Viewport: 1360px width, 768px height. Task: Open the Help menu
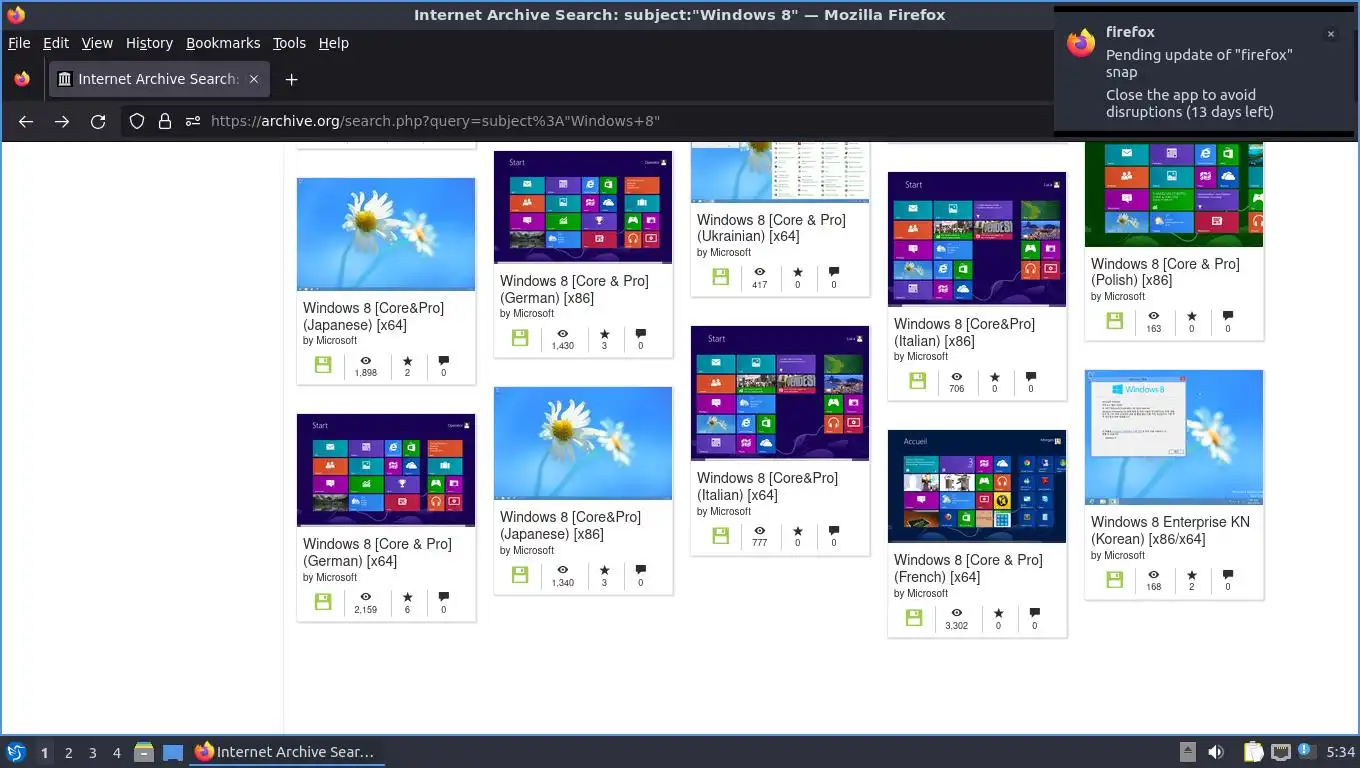coord(334,43)
